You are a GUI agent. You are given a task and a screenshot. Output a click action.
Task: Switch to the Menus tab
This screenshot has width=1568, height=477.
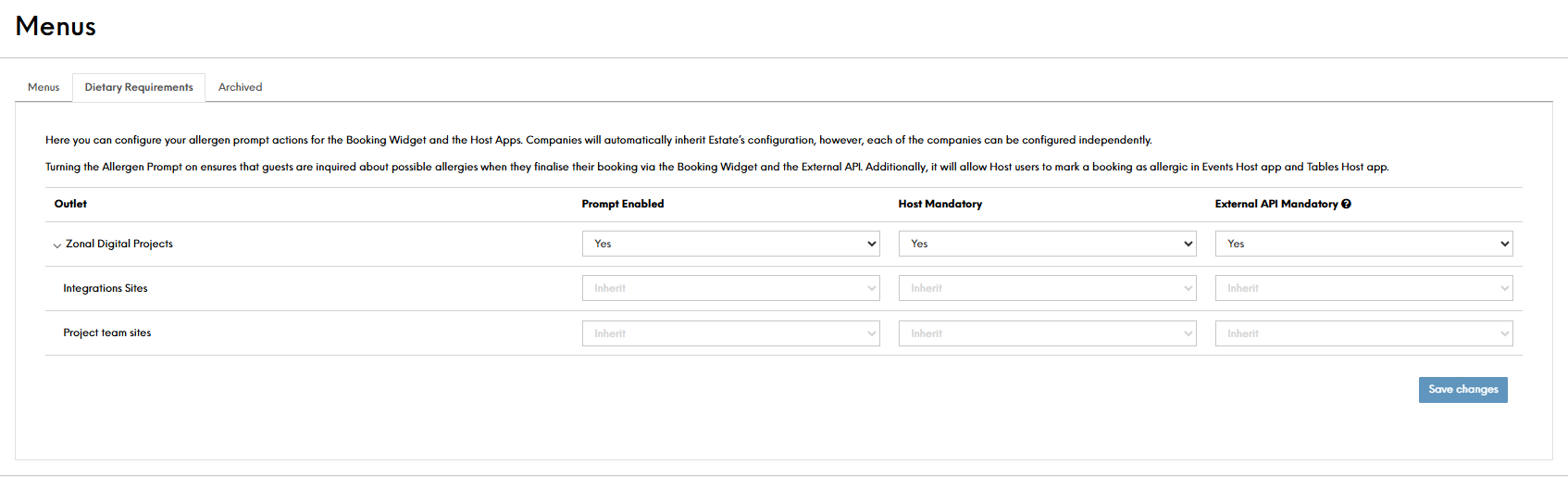click(x=44, y=87)
